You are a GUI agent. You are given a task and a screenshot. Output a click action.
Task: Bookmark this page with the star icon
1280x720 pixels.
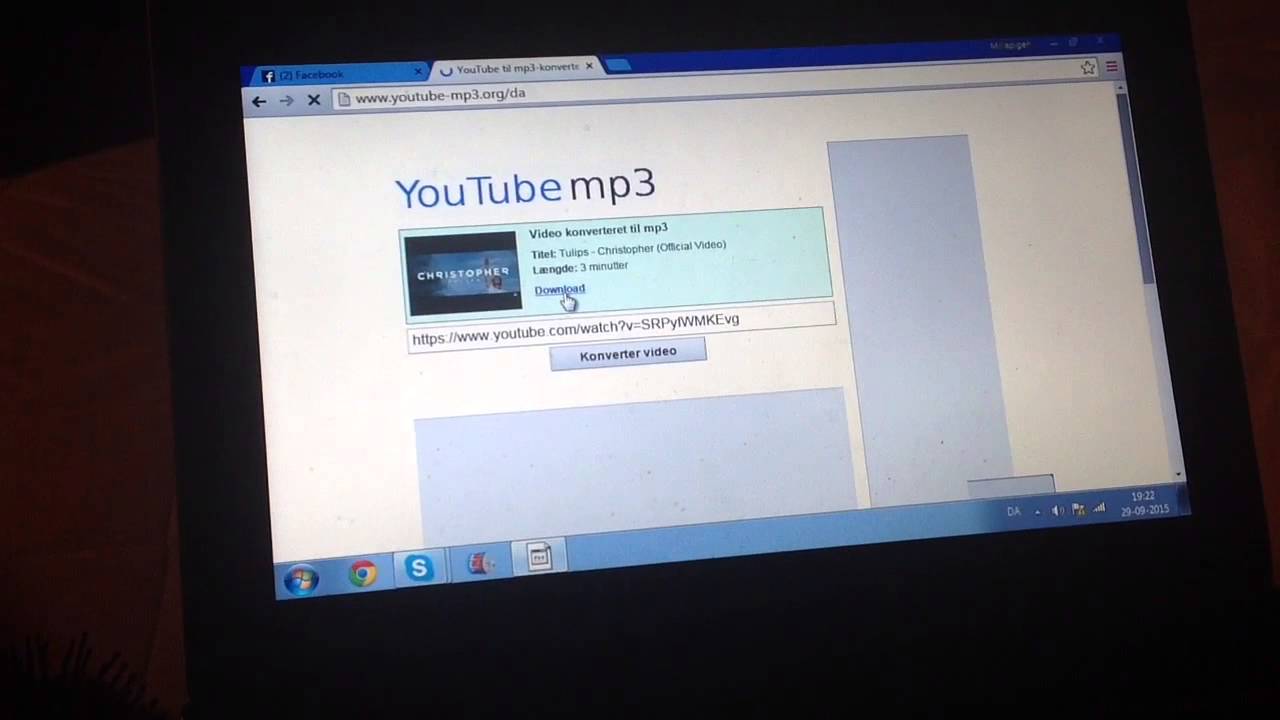[1088, 68]
